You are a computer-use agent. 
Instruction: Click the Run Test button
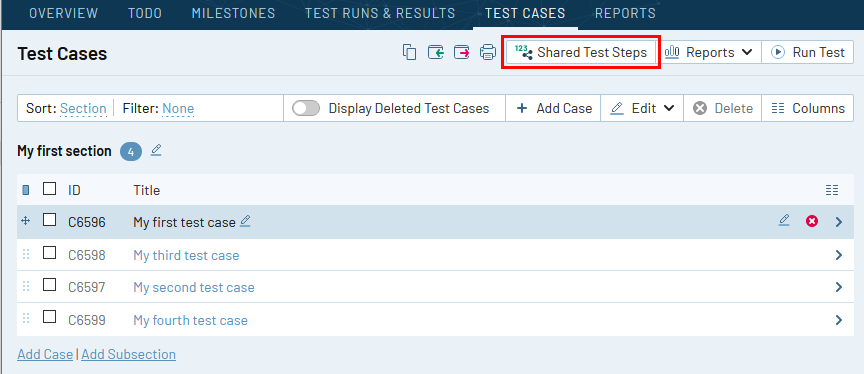(x=808, y=52)
